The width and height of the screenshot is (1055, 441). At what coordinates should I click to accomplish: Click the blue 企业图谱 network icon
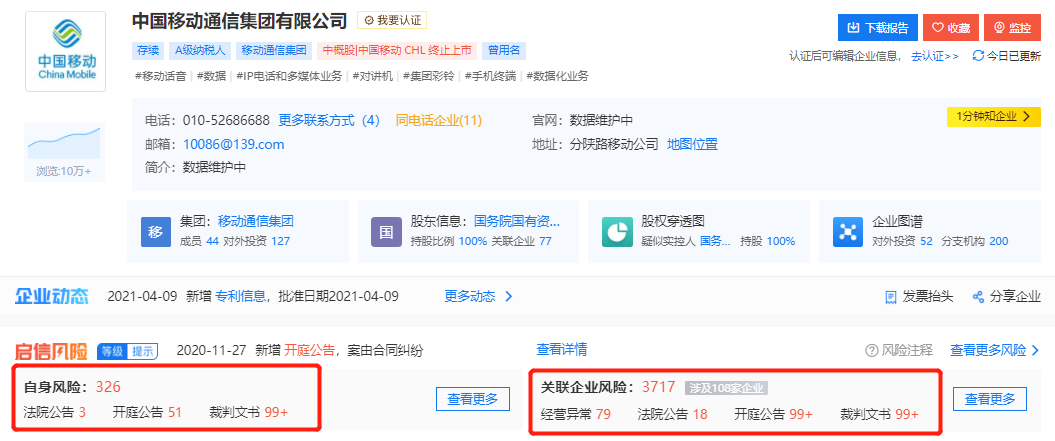tap(848, 232)
